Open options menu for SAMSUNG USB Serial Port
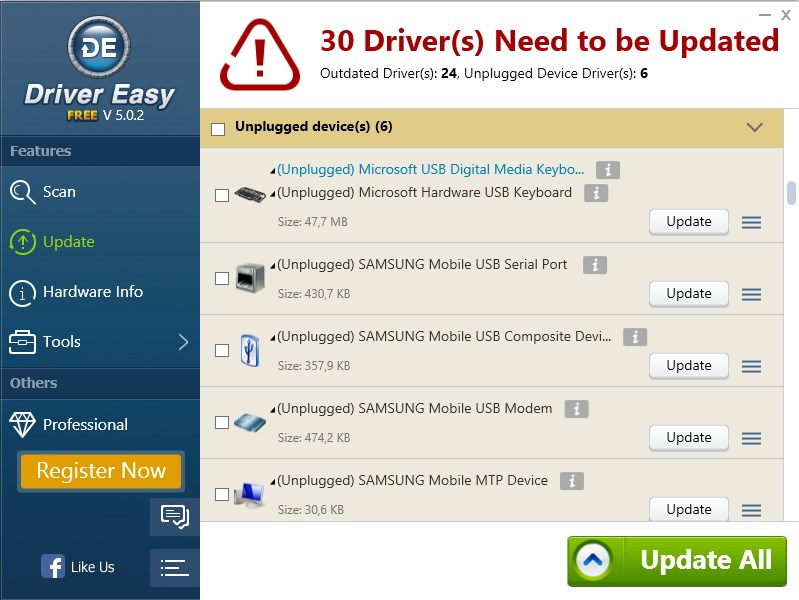Viewport: 799px width, 600px height. pos(752,294)
